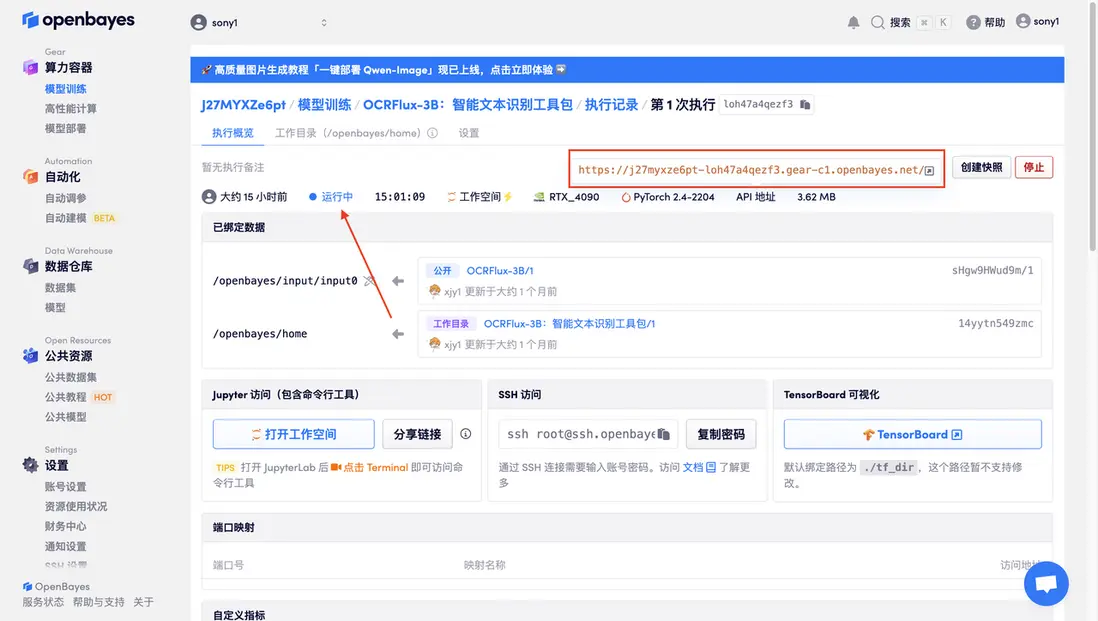Click the user avatar beside 大约 15 小时前
Screen dimensions: 1098x621
click(209, 197)
